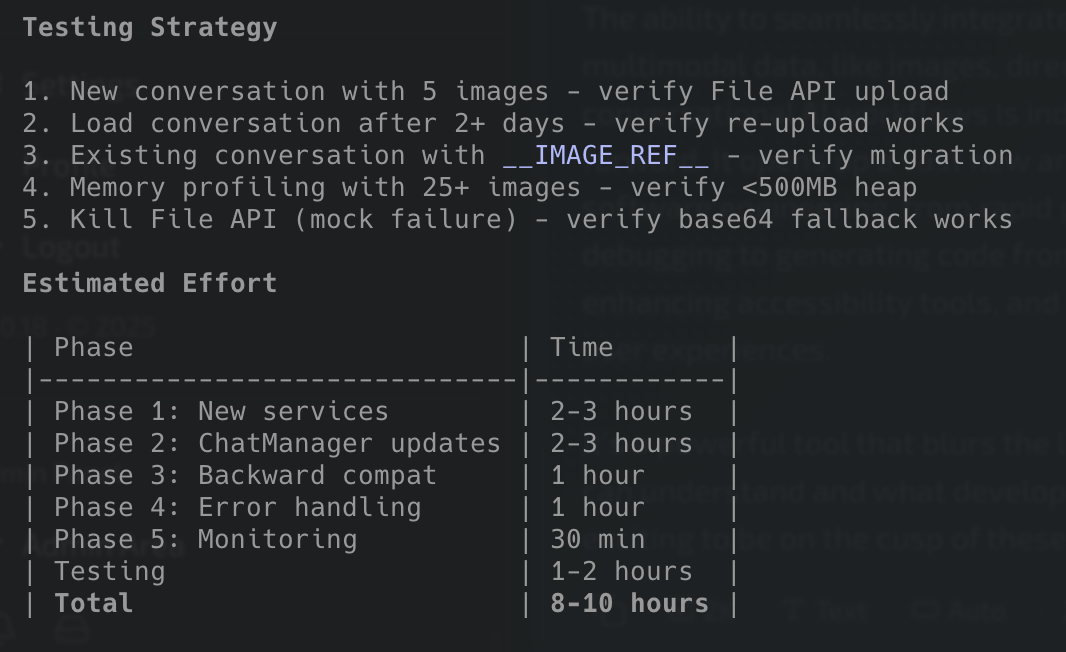Select test step 4 on memory profiling
The image size is (1066, 652).
click(469, 187)
